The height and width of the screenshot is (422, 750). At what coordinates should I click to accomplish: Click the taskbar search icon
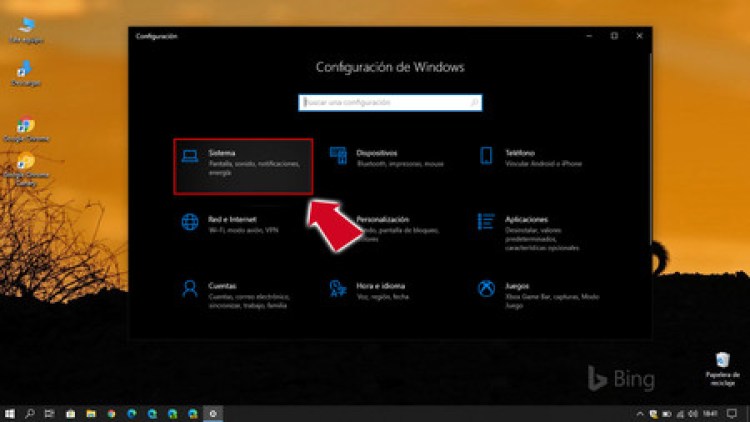tap(30, 412)
